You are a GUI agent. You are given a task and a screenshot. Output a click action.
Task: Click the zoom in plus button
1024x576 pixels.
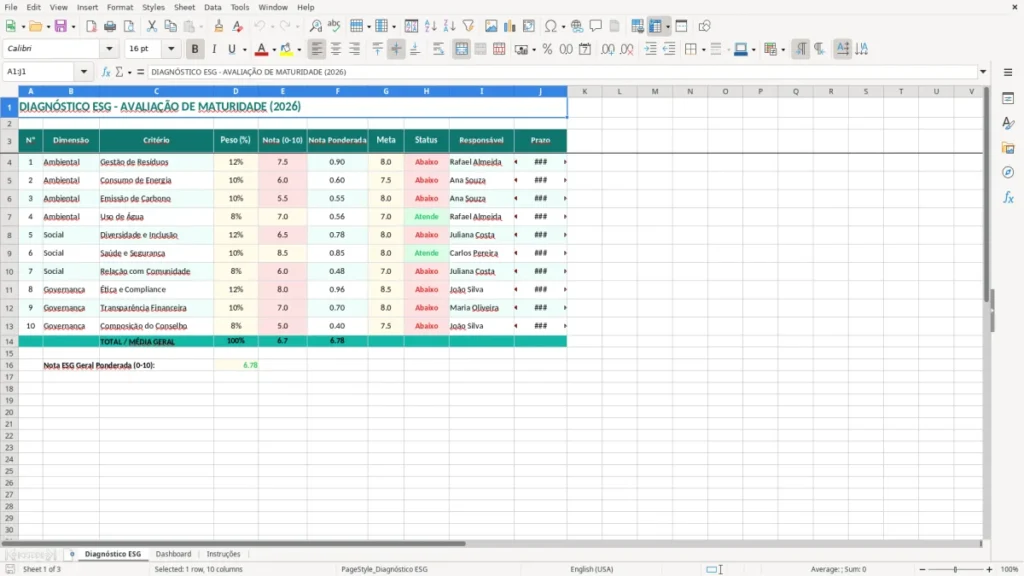[x=989, y=569]
